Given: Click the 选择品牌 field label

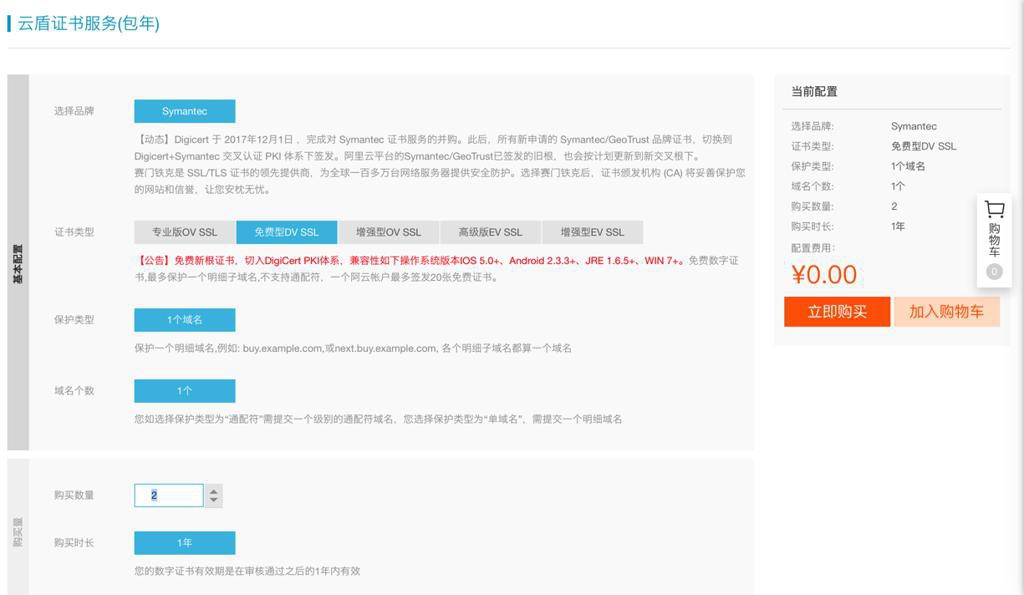Looking at the screenshot, I should coord(74,111).
